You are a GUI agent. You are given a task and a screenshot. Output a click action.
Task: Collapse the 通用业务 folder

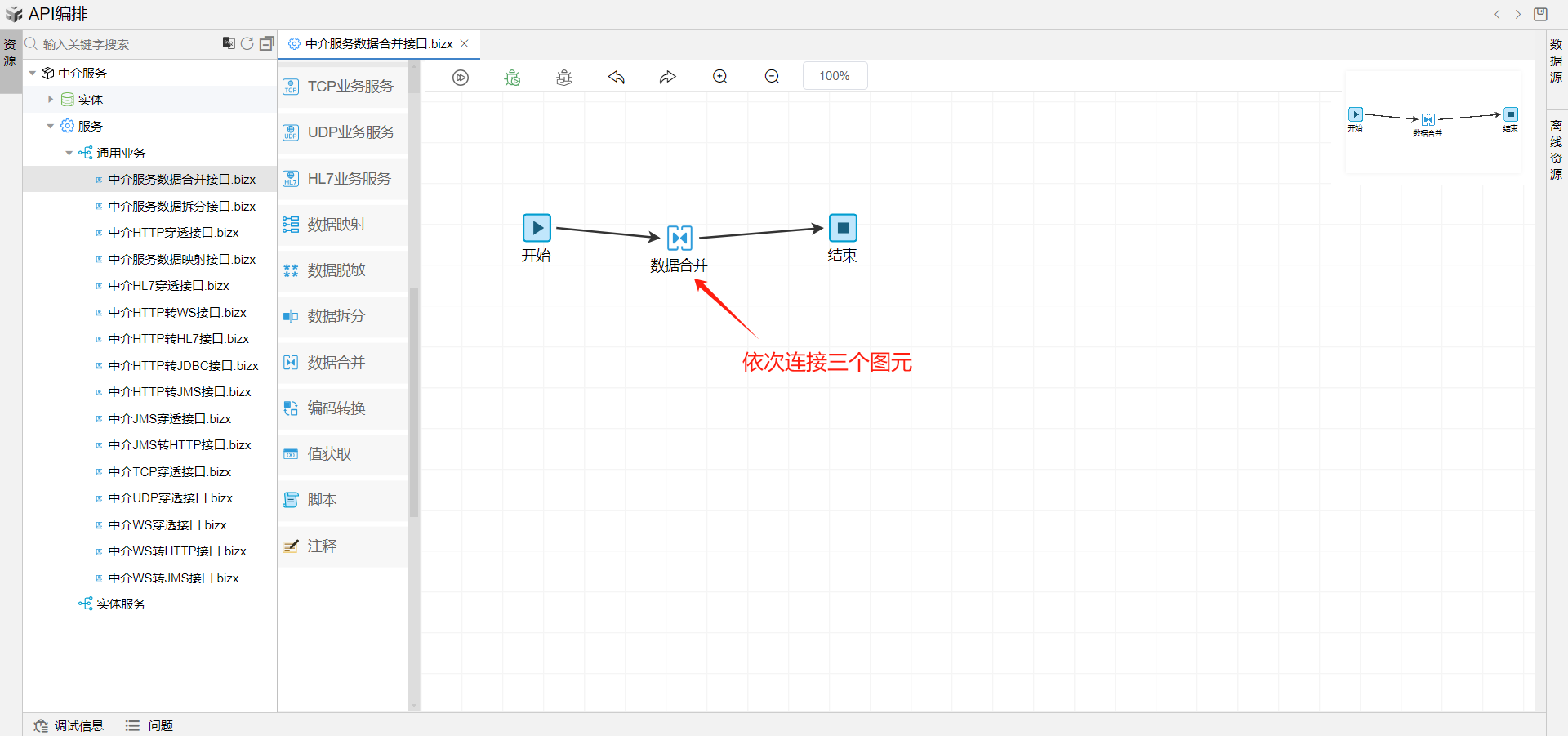click(69, 153)
